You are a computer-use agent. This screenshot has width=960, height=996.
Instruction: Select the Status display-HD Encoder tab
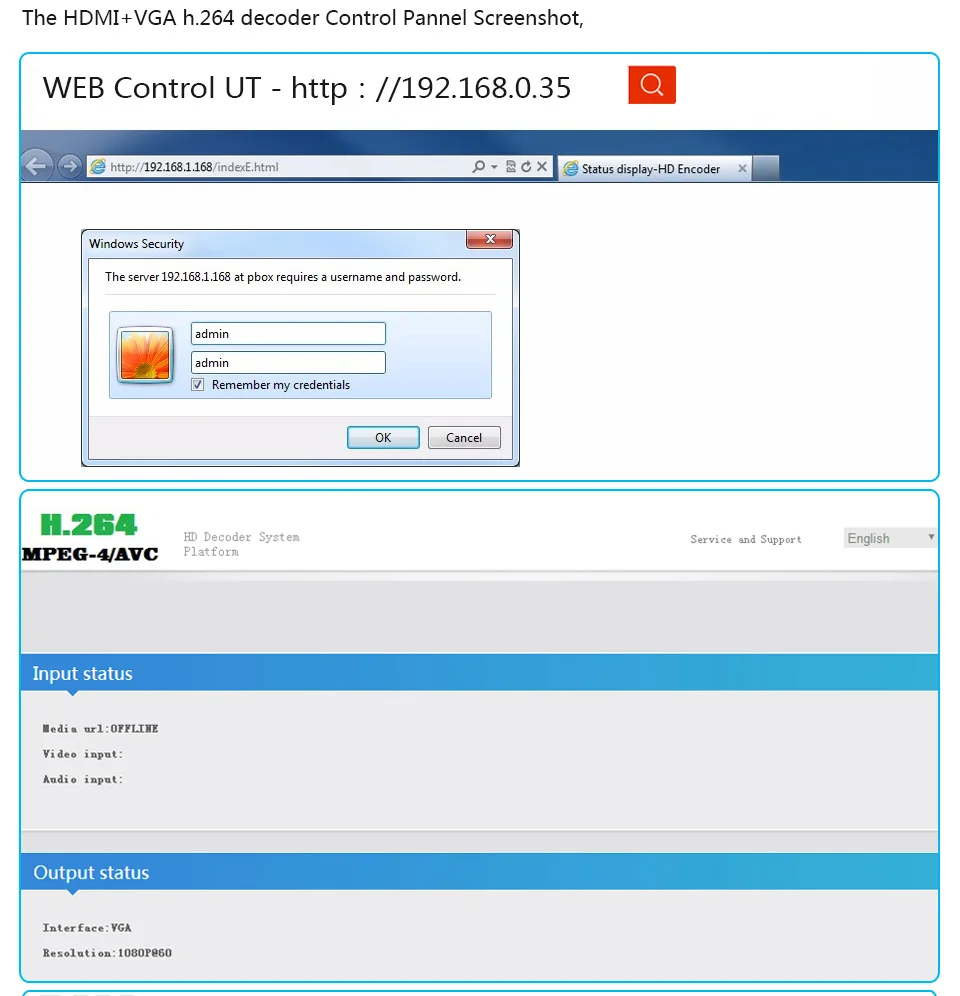654,169
